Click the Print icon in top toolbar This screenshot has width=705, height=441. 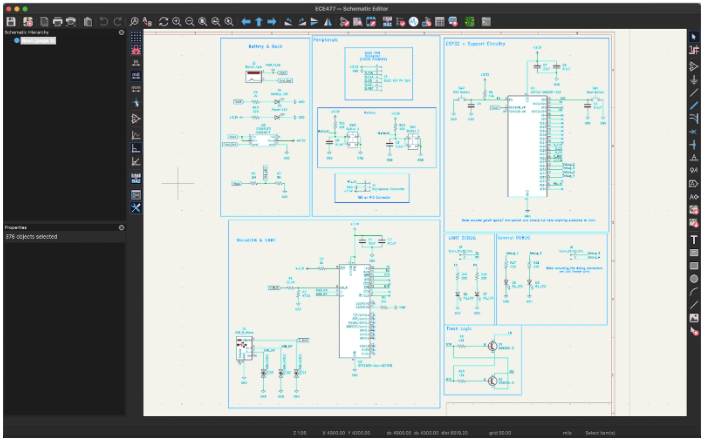57,20
